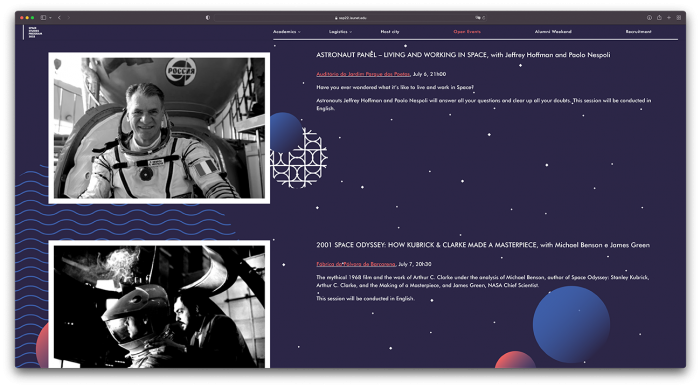Click the 'July 6, 21h00' date text

click(429, 74)
